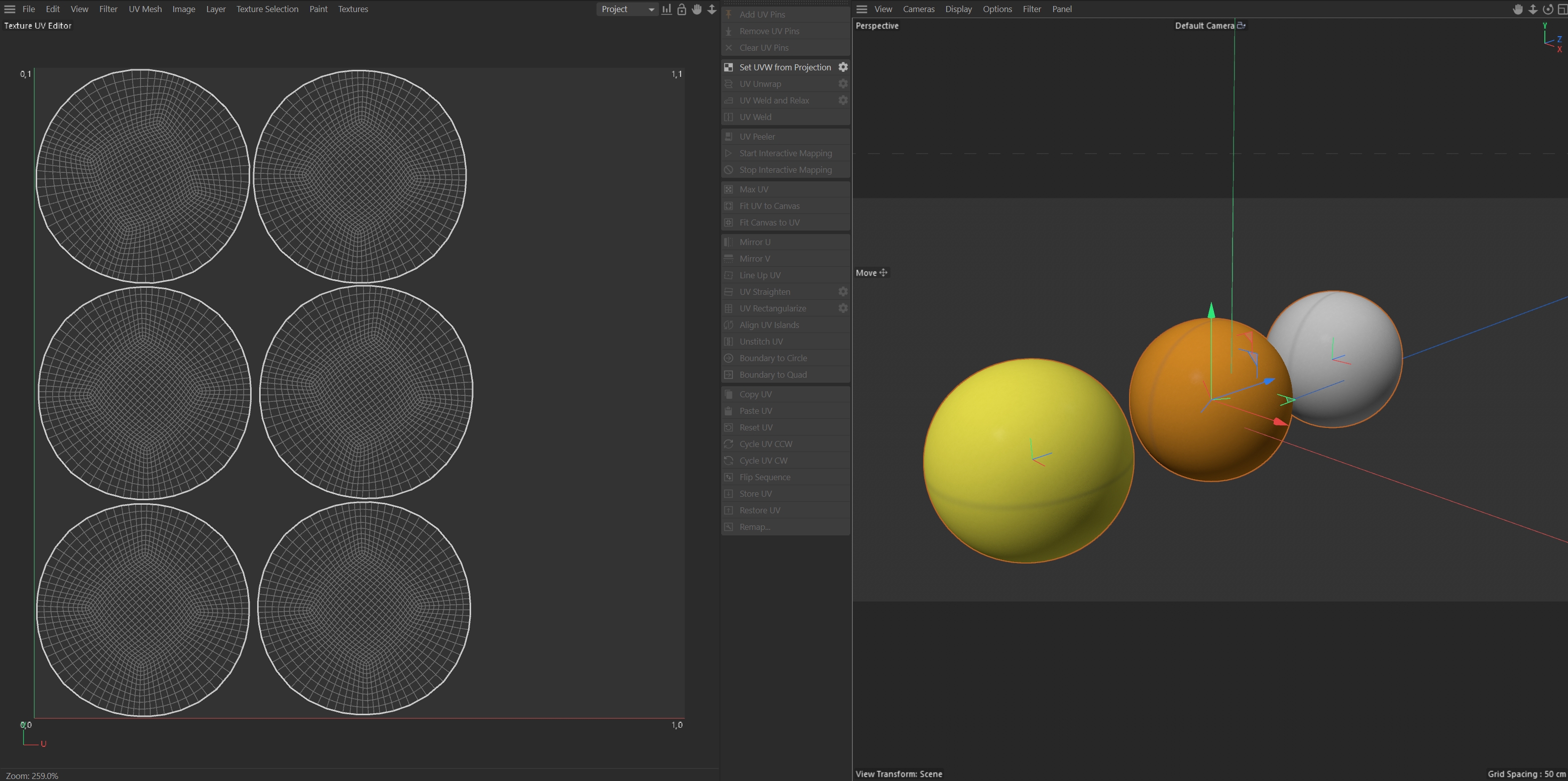1568x781 pixels.
Task: Open the UV editor hamburger menu
Action: click(10, 9)
